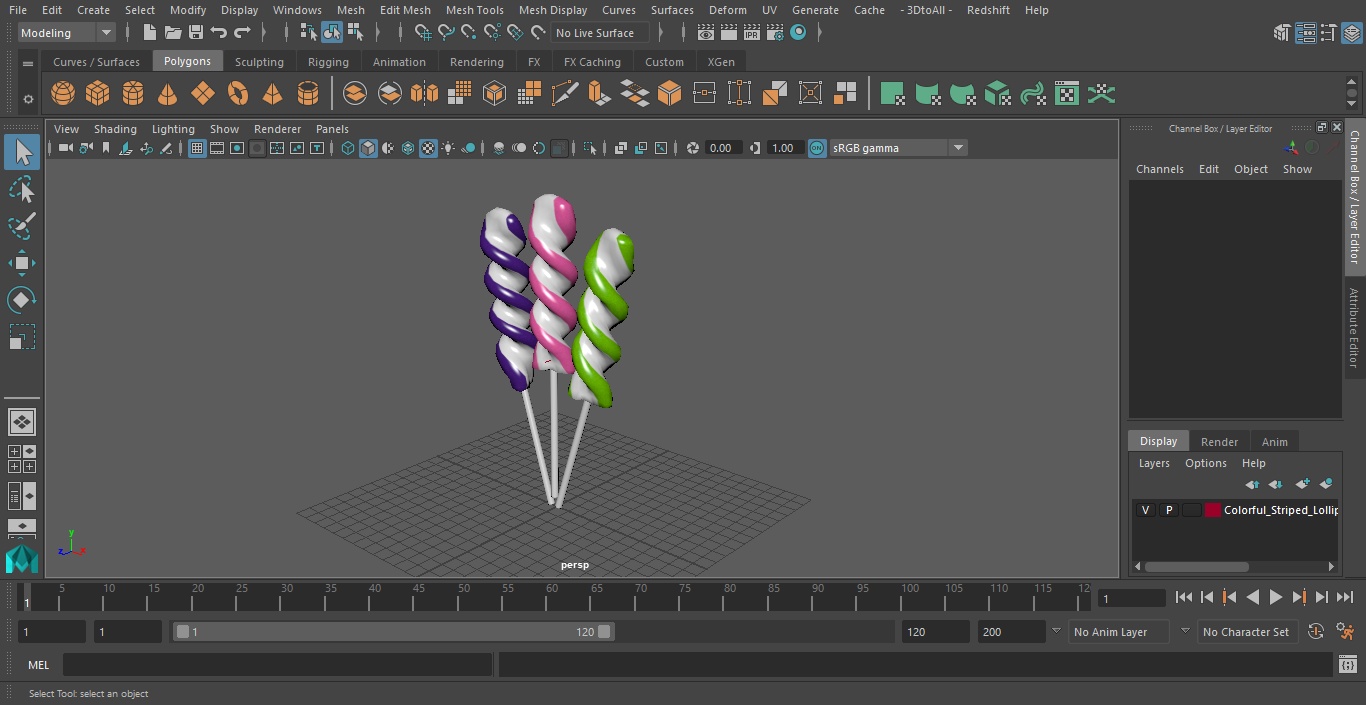Viewport: 1366px width, 705px height.
Task: Create a polygon sphere from the shelf
Action: click(63, 94)
